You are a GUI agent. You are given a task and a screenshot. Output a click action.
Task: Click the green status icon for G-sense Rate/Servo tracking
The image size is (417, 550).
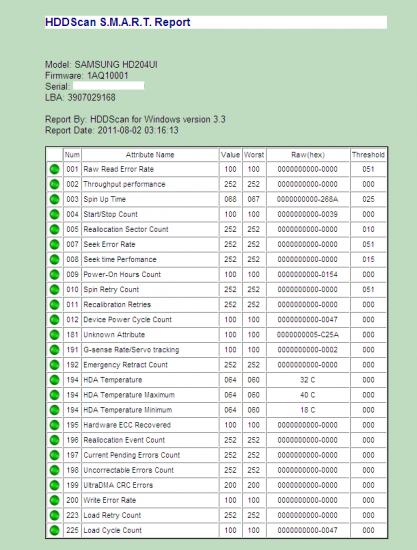pos(54,350)
